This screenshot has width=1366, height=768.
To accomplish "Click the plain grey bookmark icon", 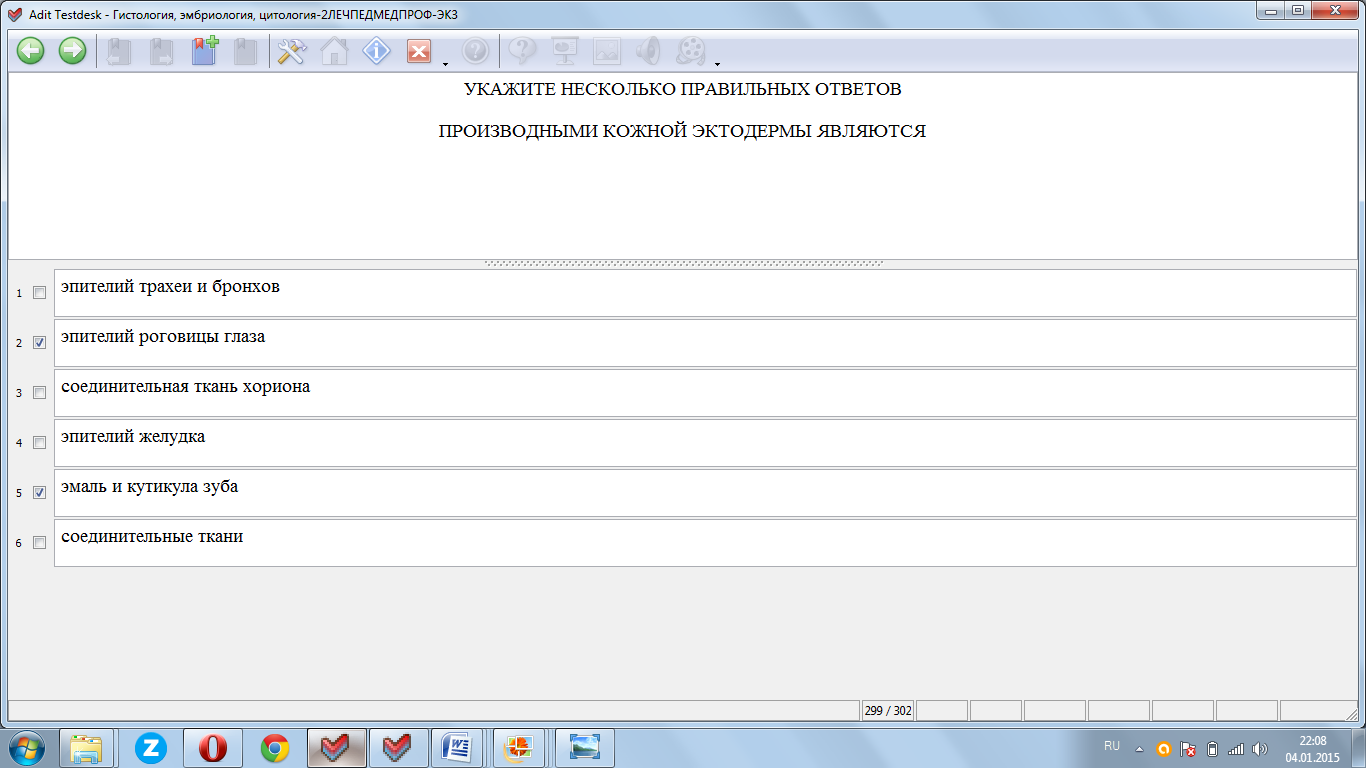I will click(x=245, y=51).
